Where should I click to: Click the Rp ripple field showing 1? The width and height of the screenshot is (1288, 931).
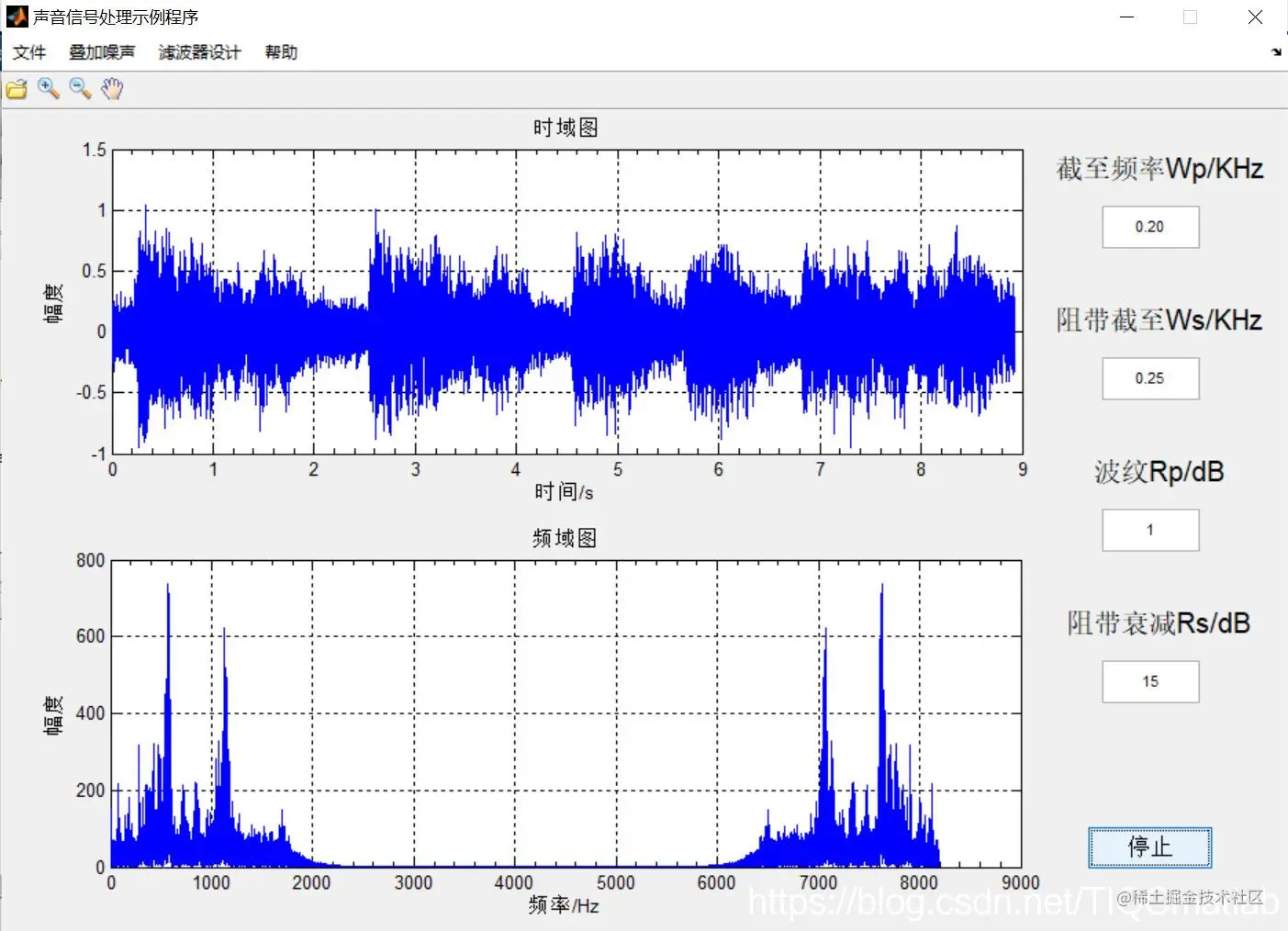(1150, 530)
